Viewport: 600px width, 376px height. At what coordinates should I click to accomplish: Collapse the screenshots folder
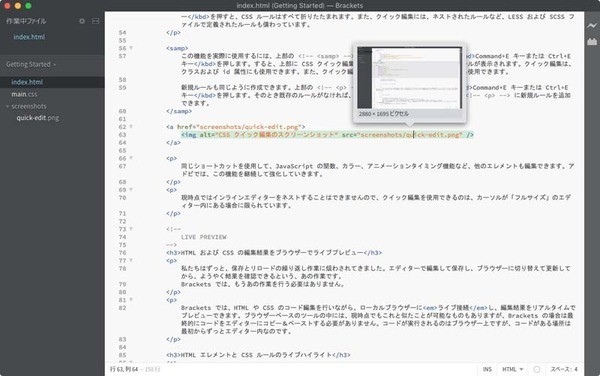7,106
